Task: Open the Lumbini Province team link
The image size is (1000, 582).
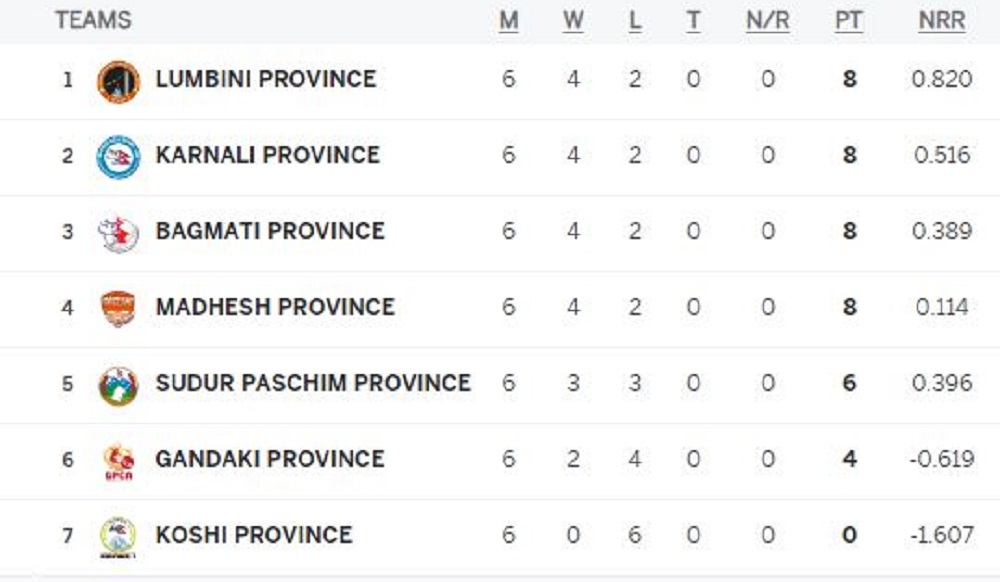Action: click(266, 79)
